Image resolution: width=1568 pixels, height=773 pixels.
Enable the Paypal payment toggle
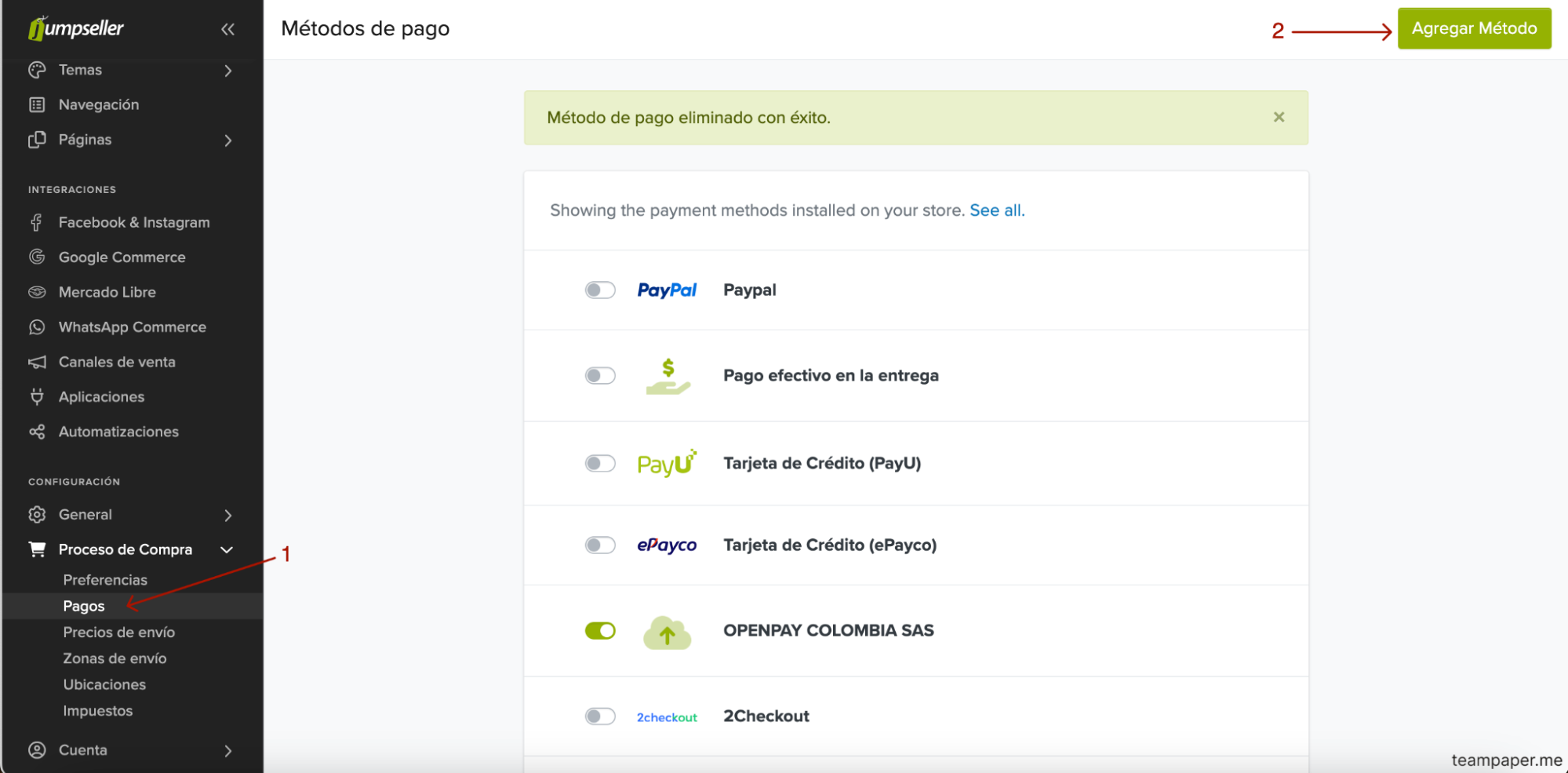click(600, 290)
